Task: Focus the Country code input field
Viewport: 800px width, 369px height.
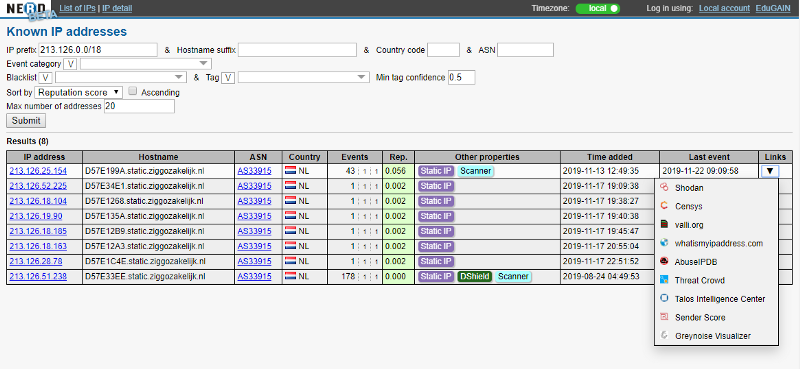Action: pos(443,50)
